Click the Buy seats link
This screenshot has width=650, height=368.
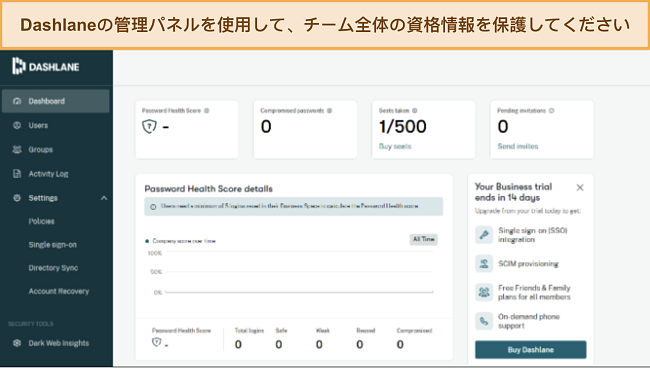pyautogui.click(x=395, y=146)
